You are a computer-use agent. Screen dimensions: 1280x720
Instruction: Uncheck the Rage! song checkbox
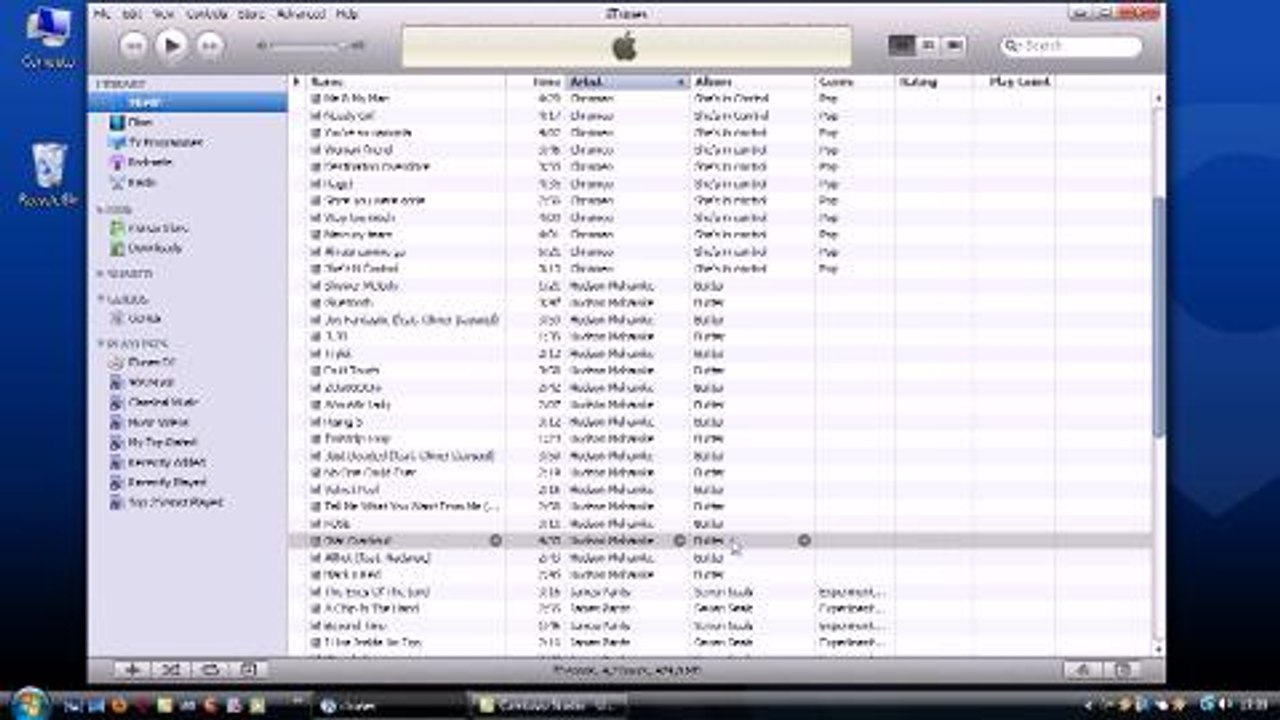[316, 184]
